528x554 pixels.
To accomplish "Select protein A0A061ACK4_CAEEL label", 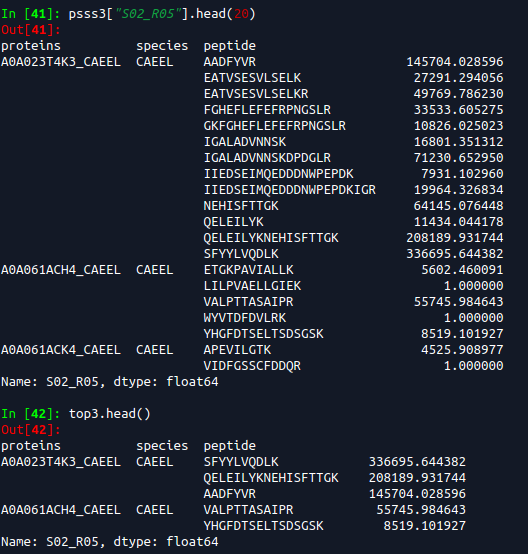I will click(61, 350).
